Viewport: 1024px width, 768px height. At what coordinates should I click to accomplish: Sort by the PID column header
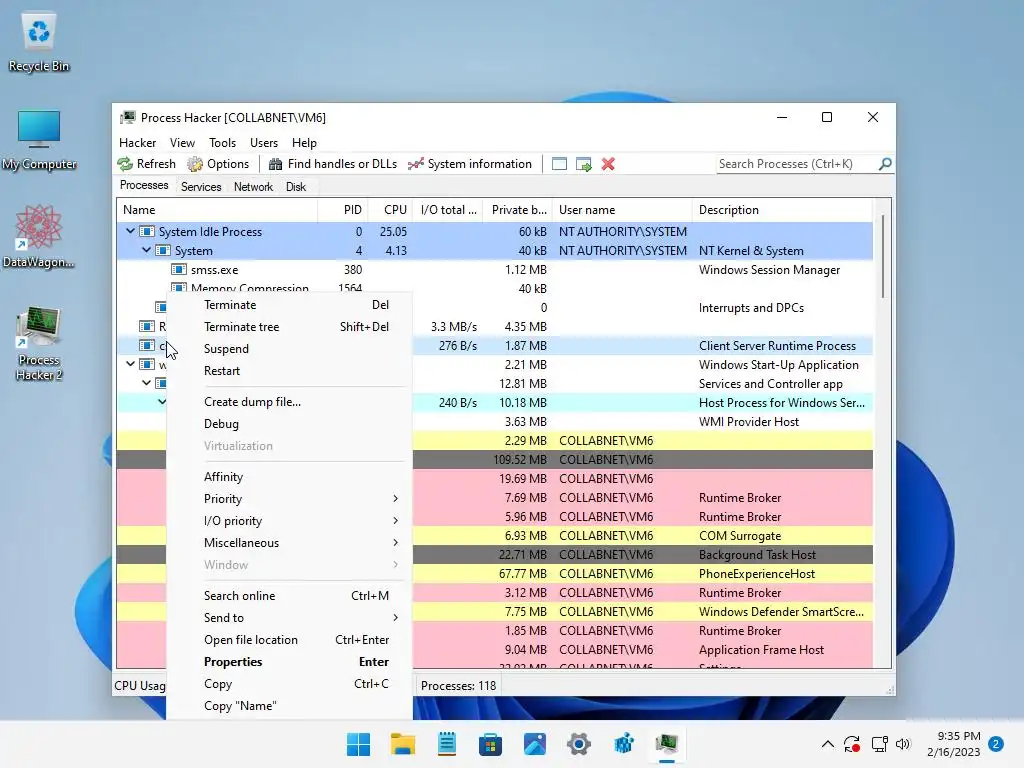coord(343,210)
